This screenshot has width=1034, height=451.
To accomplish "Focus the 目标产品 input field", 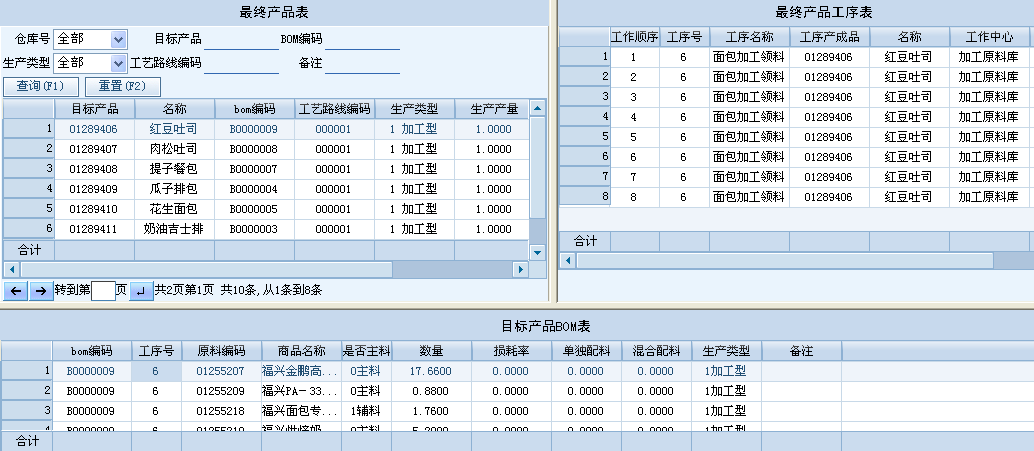I will coord(241,40).
